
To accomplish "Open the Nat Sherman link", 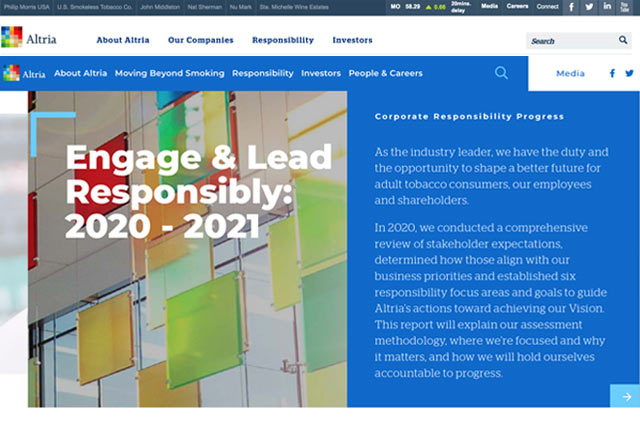I will [x=205, y=7].
